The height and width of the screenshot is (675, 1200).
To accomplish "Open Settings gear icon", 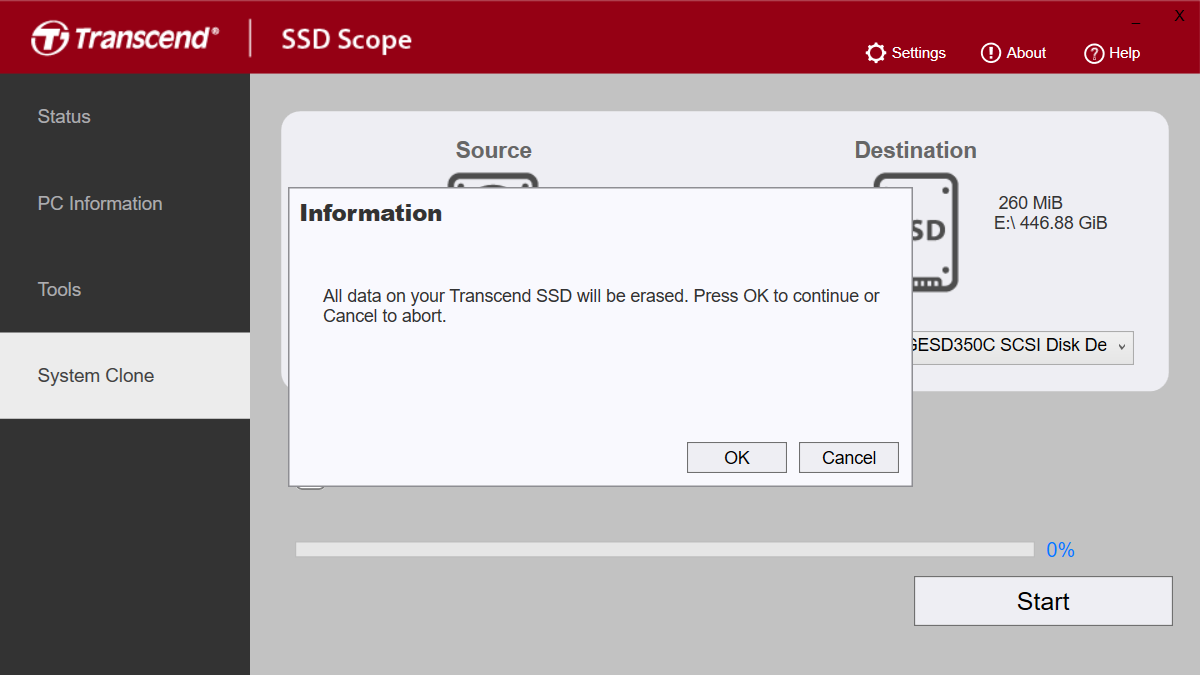I will click(876, 53).
